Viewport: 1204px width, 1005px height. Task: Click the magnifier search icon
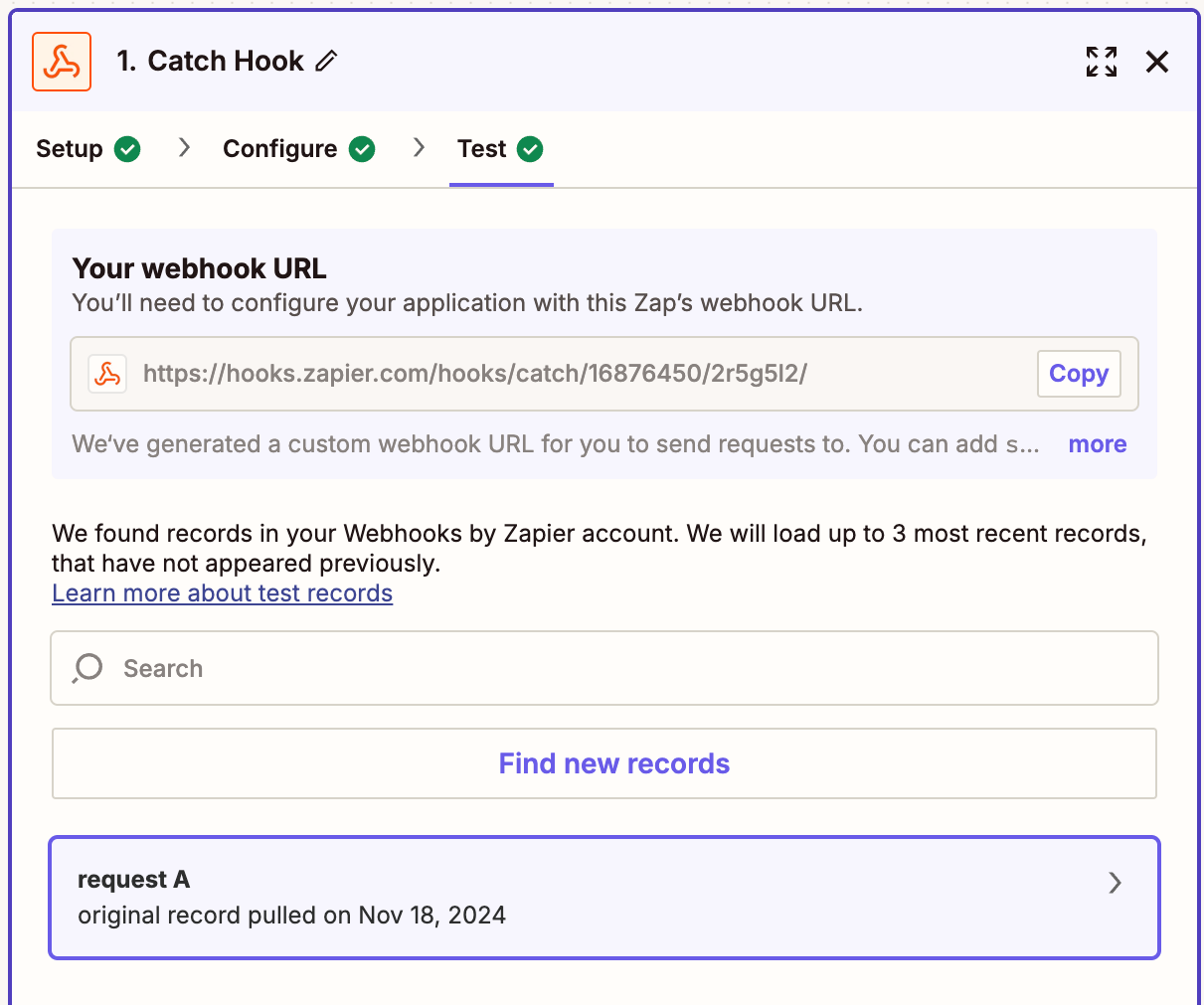tap(87, 668)
